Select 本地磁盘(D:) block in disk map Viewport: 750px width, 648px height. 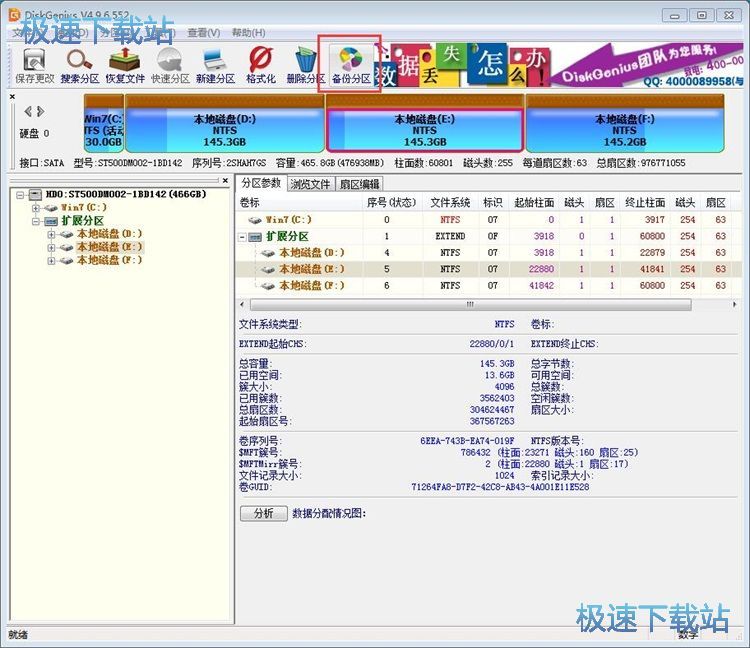[x=224, y=123]
